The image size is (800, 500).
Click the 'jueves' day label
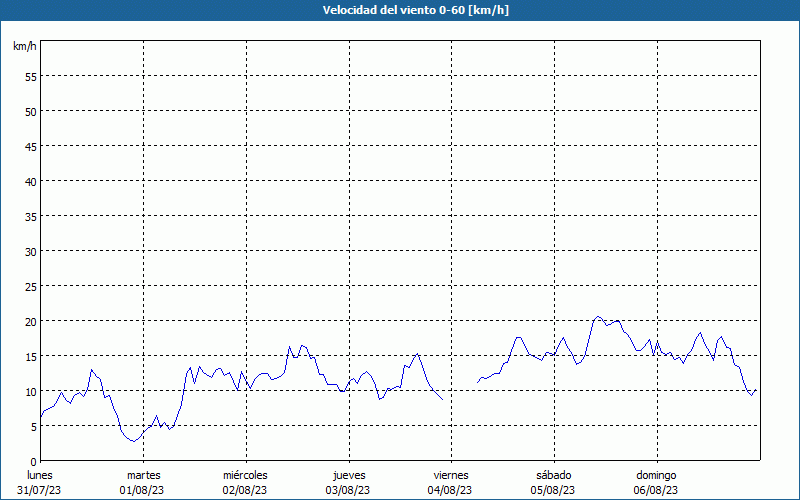tap(349, 476)
